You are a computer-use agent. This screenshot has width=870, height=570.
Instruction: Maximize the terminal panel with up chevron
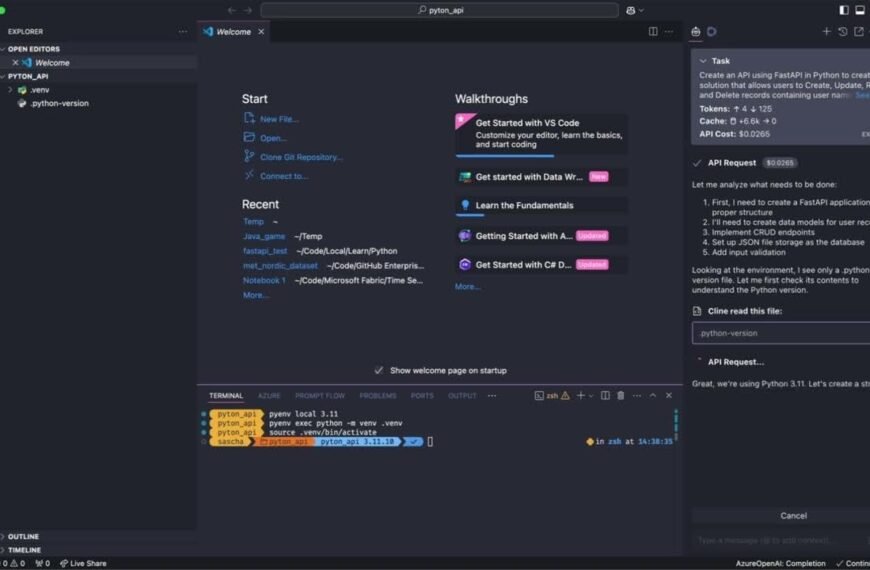coord(653,396)
